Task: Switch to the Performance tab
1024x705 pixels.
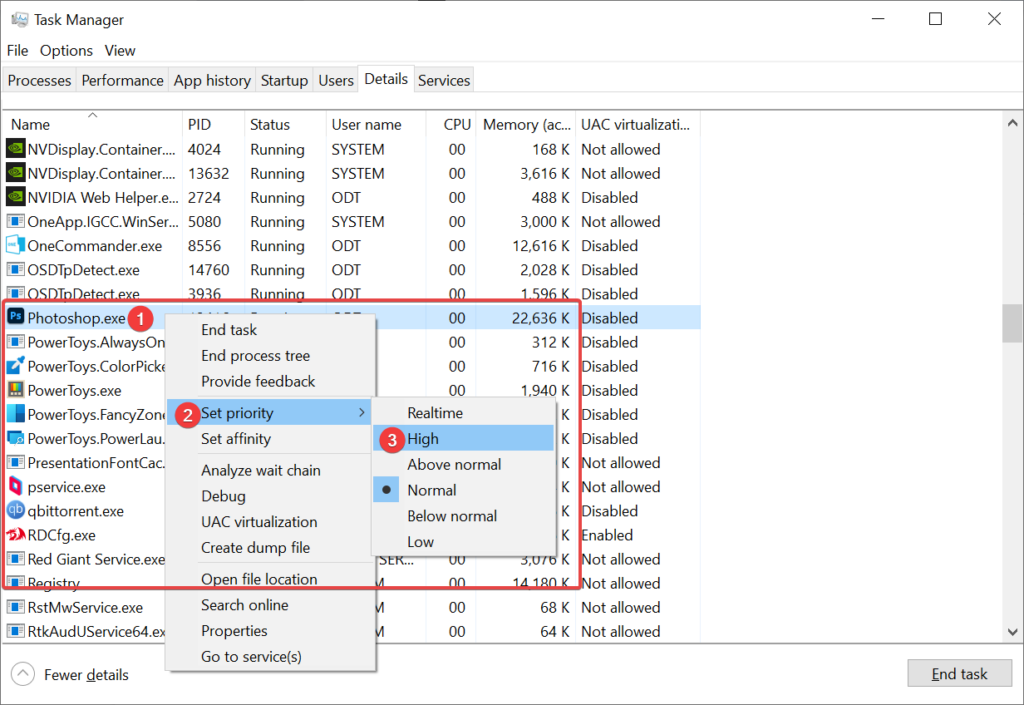Action: [122, 80]
